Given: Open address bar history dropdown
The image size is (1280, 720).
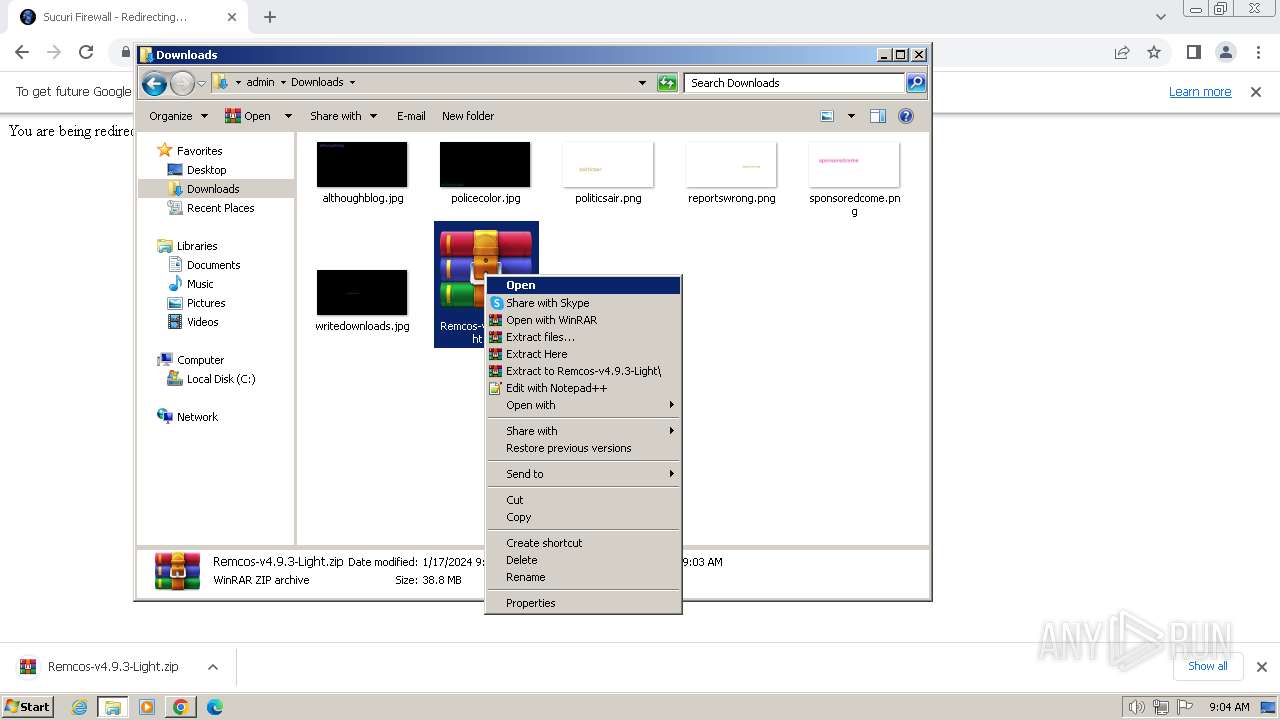Looking at the screenshot, I should [x=642, y=83].
